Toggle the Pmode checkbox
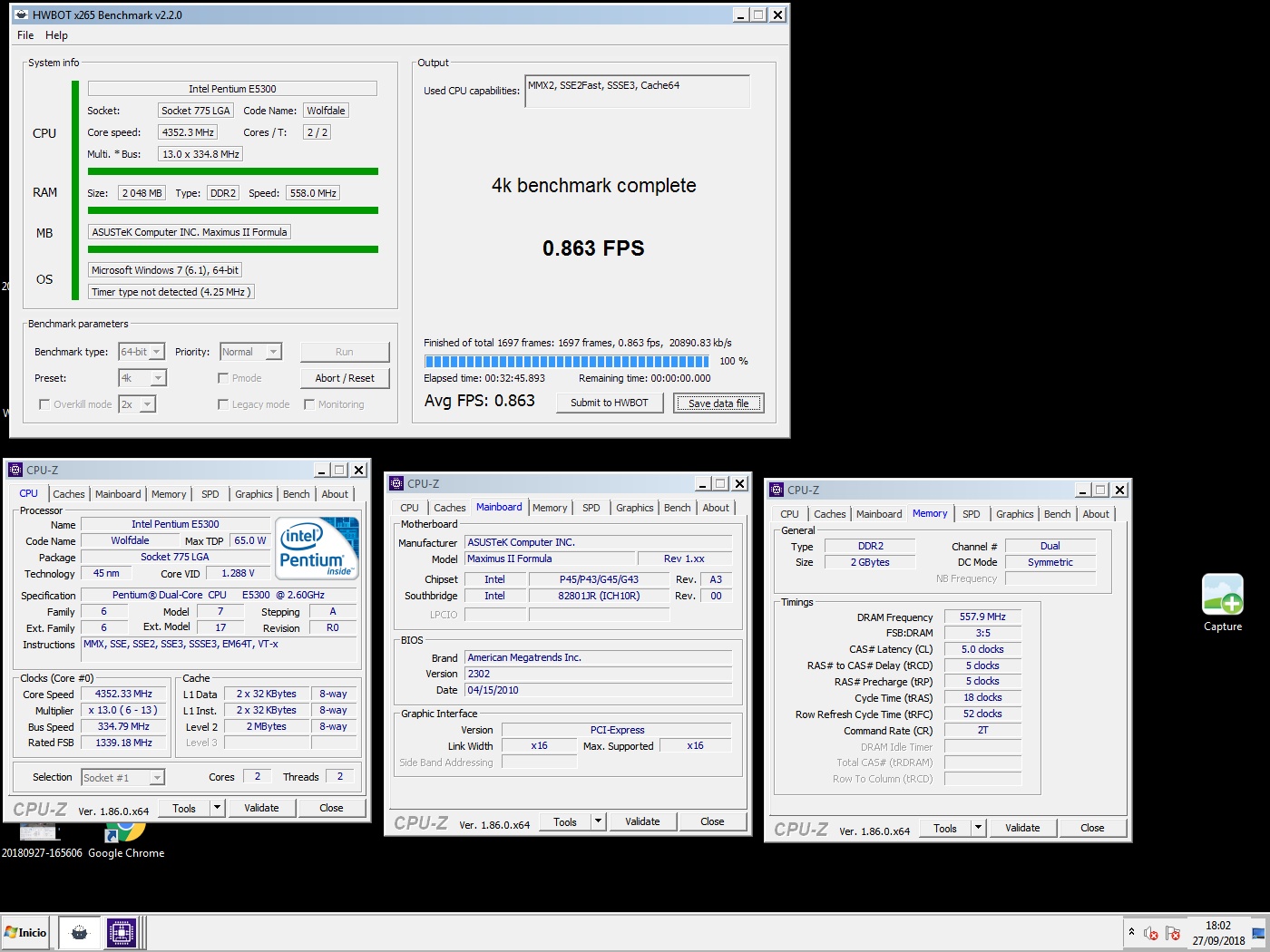The width and height of the screenshot is (1270, 952). [x=223, y=378]
